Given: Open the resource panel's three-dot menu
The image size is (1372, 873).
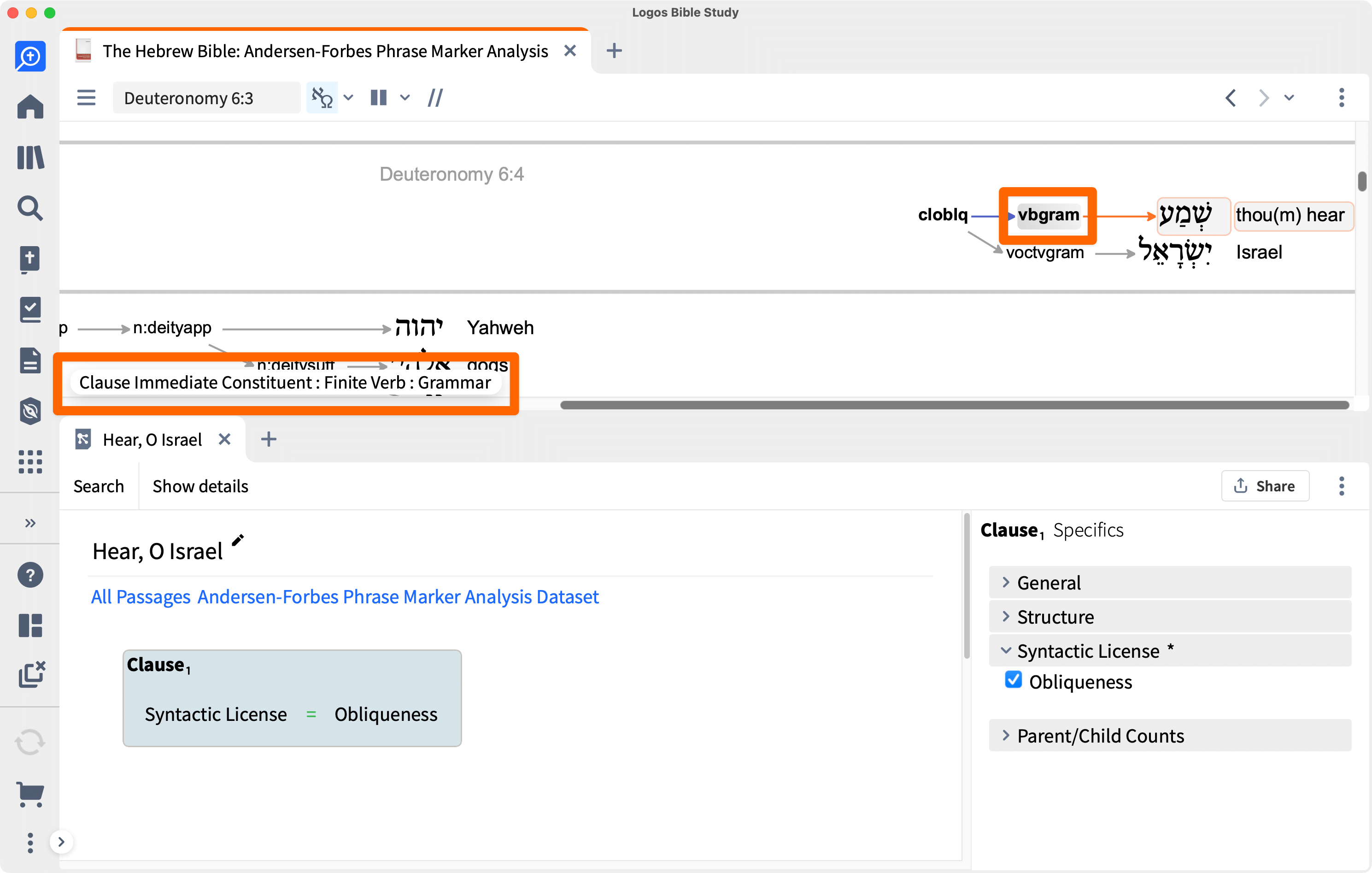Looking at the screenshot, I should tap(1342, 98).
